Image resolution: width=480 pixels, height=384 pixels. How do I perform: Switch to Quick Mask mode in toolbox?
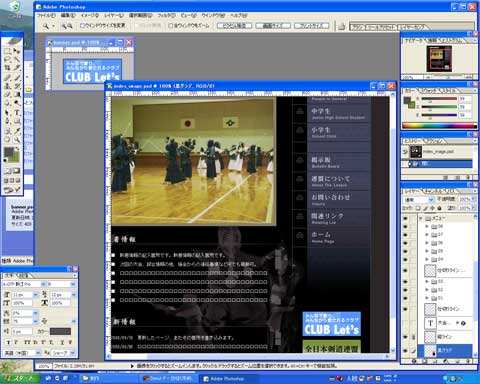click(x=16, y=171)
